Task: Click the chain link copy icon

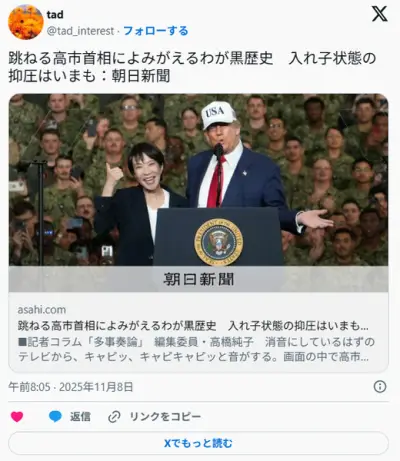Action: tap(114, 417)
